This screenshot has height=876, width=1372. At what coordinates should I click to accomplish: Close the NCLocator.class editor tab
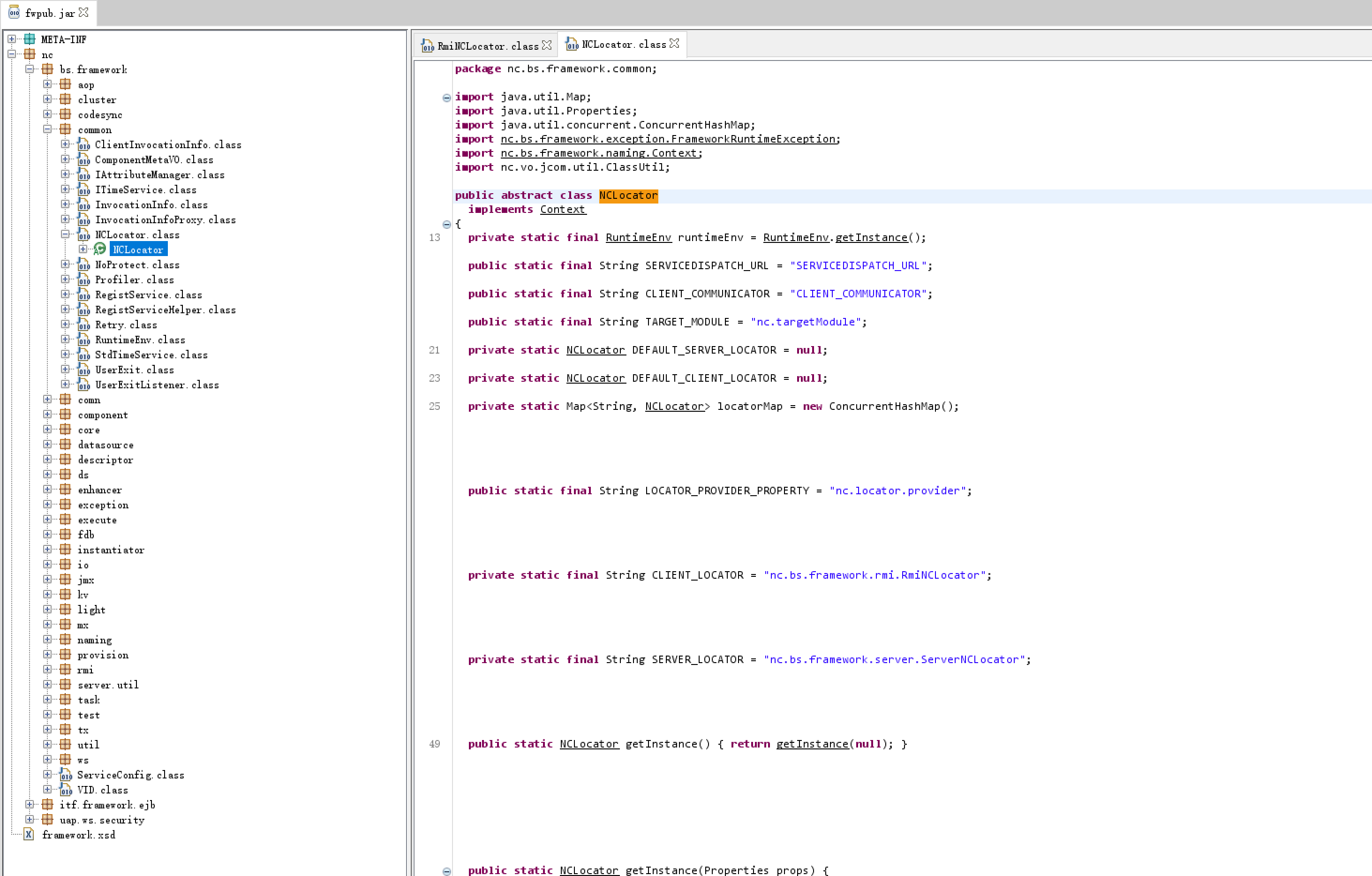675,44
